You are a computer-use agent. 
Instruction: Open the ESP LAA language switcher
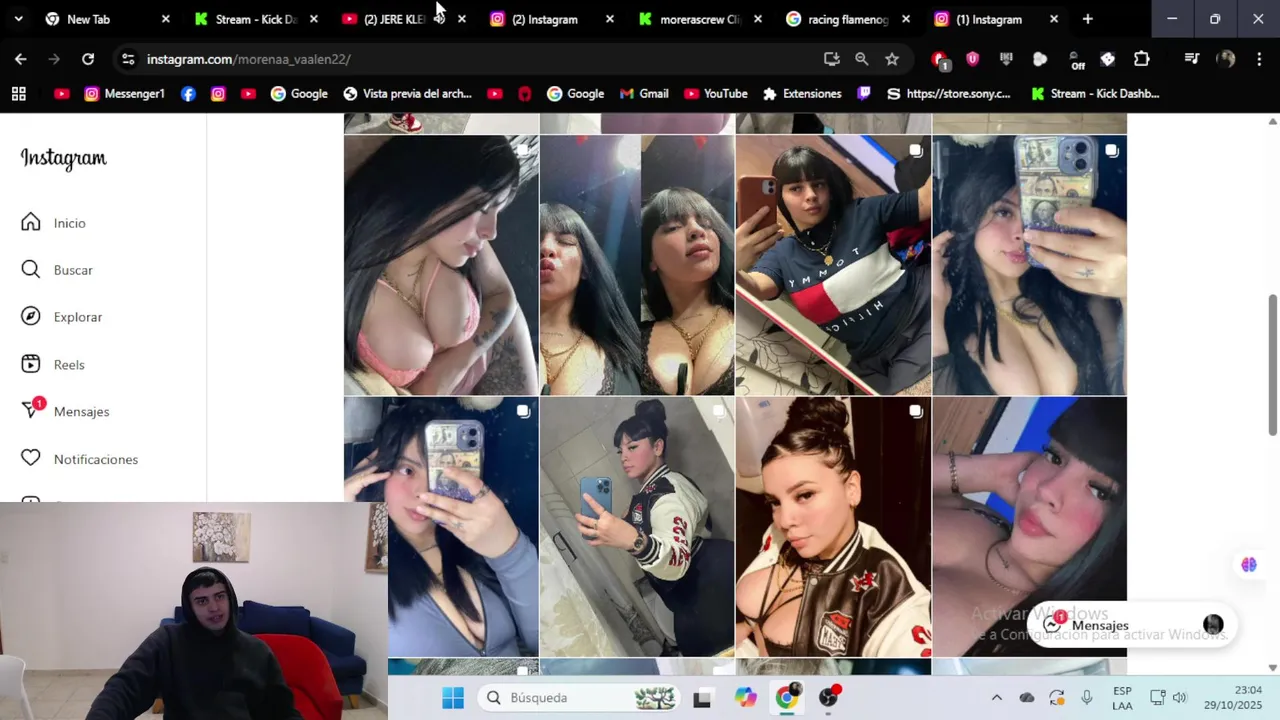click(x=1122, y=698)
